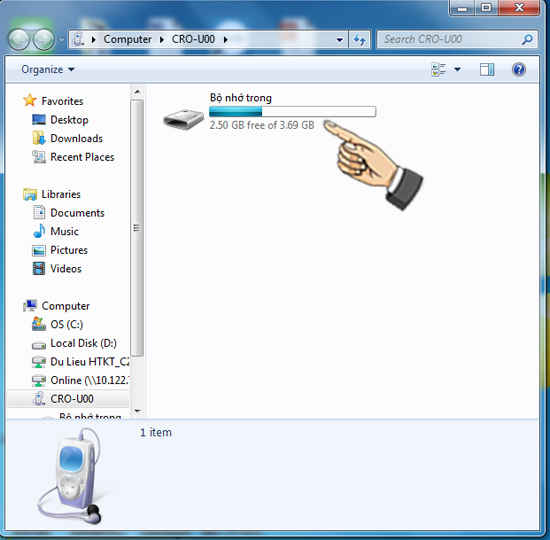Open the Du Lieu HTKT network drive
Viewport: 550px width, 540px height.
[89, 362]
